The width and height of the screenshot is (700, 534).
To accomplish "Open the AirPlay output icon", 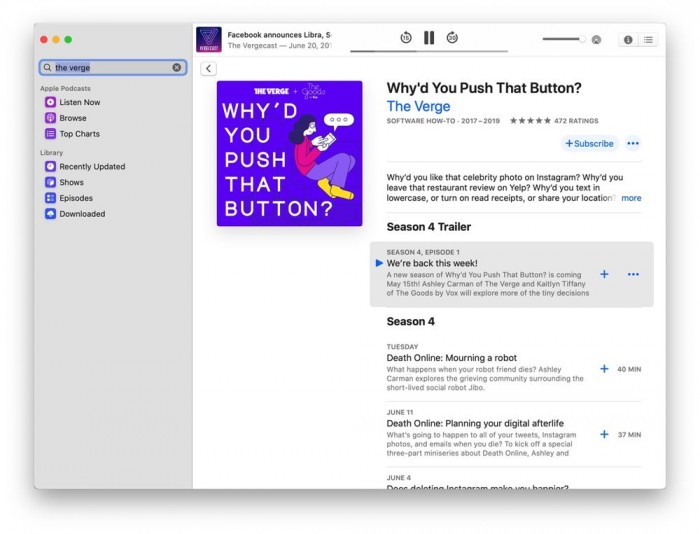I will [x=596, y=40].
